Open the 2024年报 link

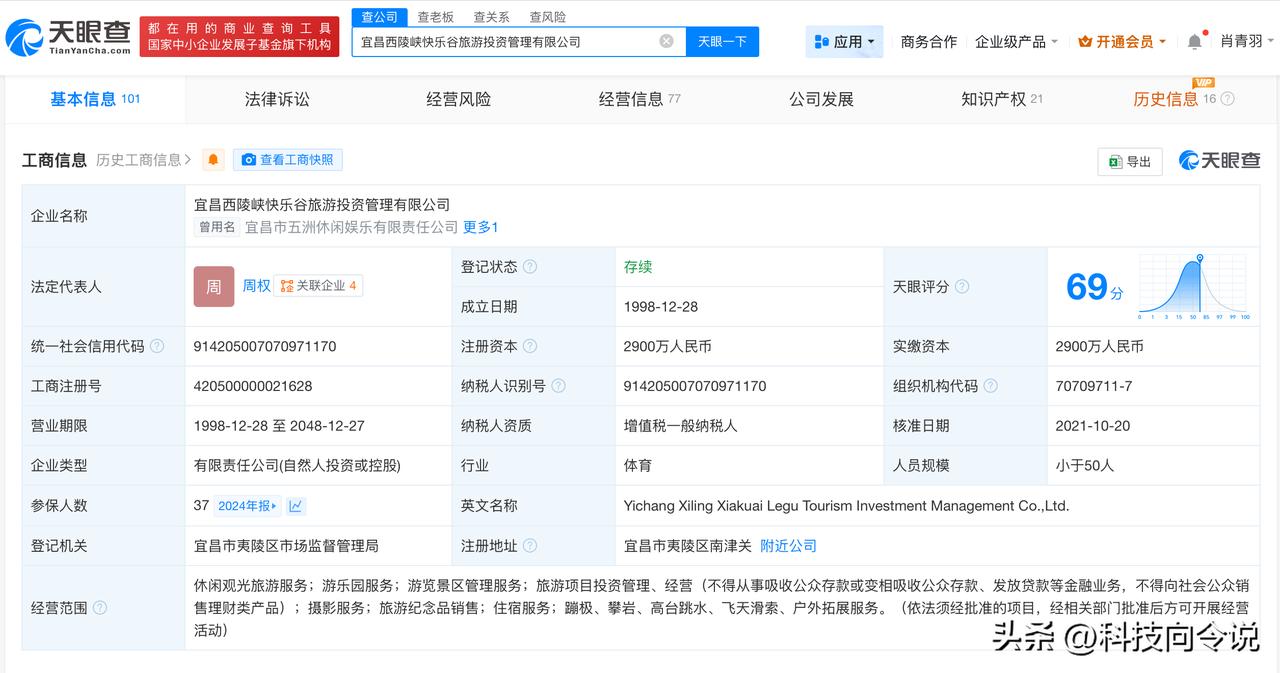[248, 506]
